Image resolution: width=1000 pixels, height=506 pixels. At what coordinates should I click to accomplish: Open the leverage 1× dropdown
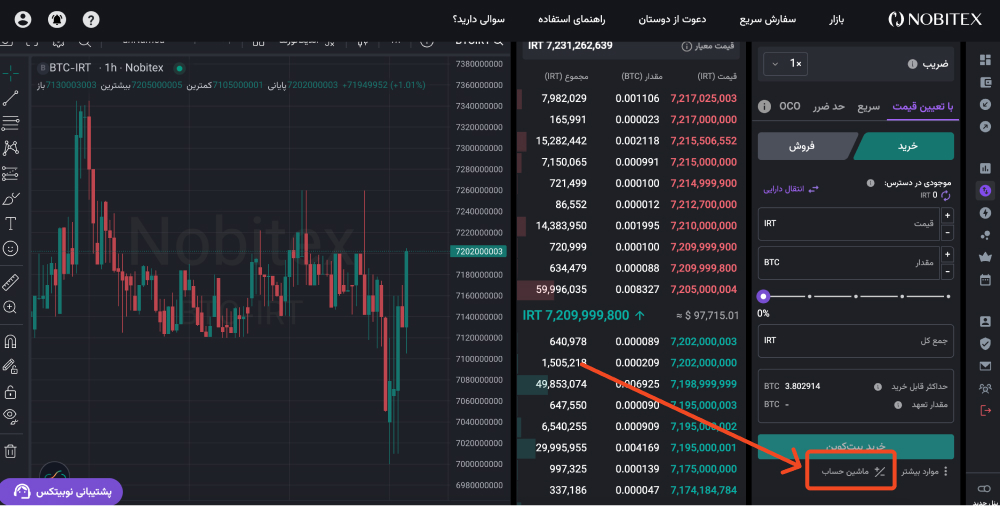point(785,64)
